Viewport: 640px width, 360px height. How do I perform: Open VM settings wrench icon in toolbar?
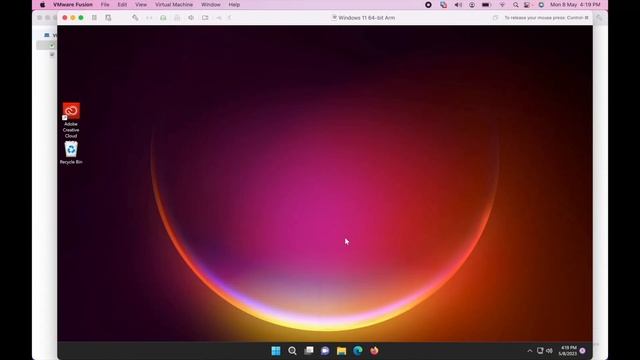(x=135, y=18)
